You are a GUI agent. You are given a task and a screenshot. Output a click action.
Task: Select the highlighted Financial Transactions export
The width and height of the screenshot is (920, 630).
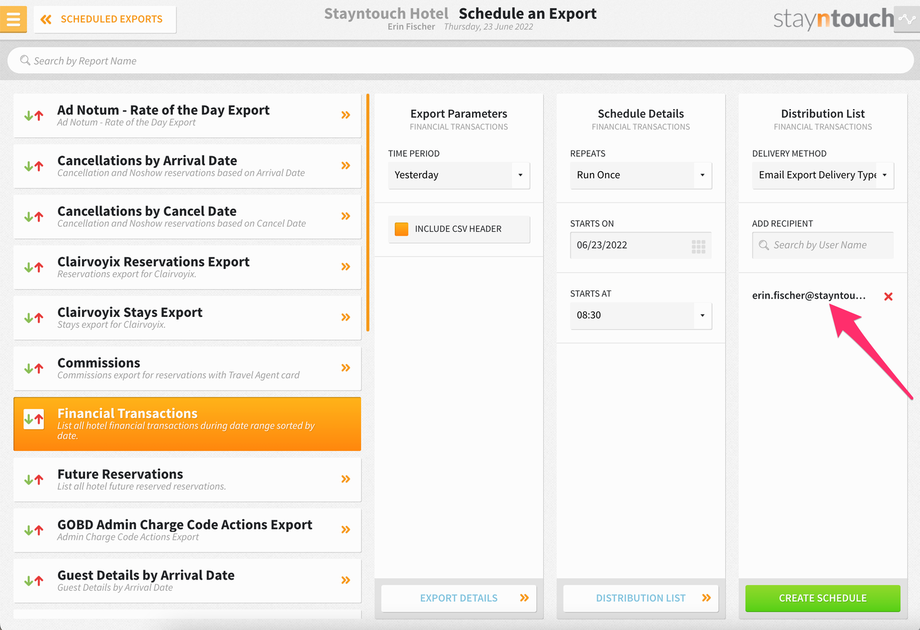coord(187,424)
